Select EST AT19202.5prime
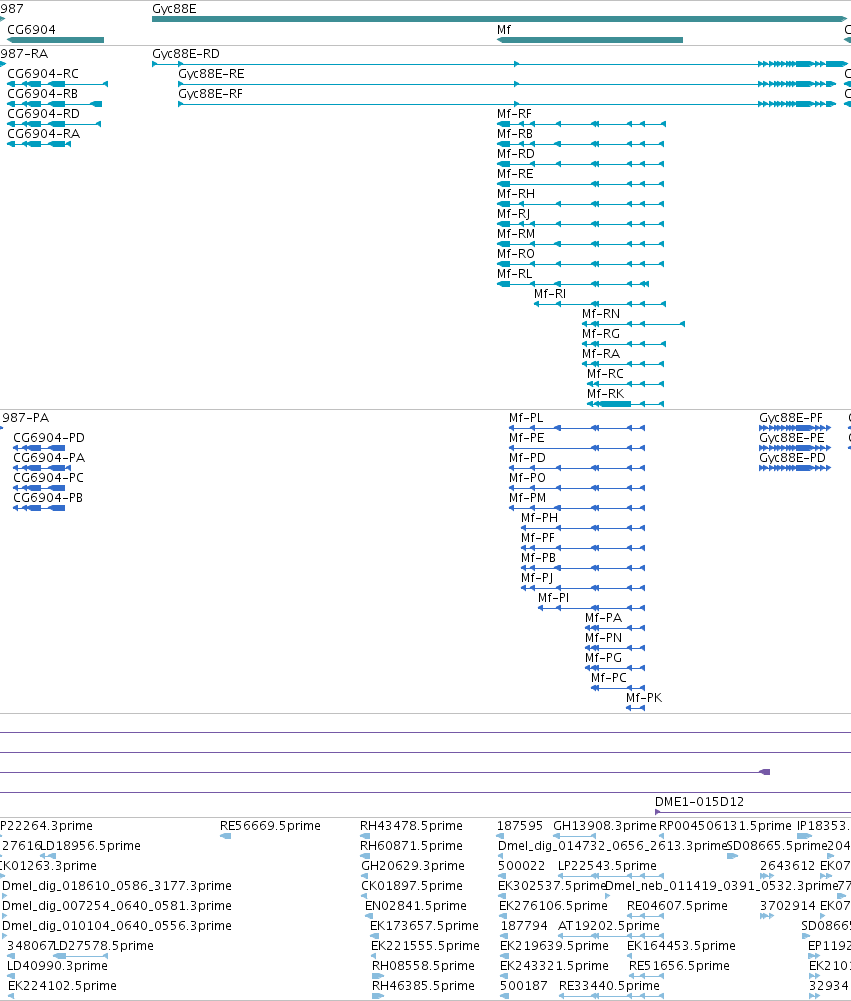This screenshot has width=851, height=1001. pyautogui.click(x=608, y=926)
